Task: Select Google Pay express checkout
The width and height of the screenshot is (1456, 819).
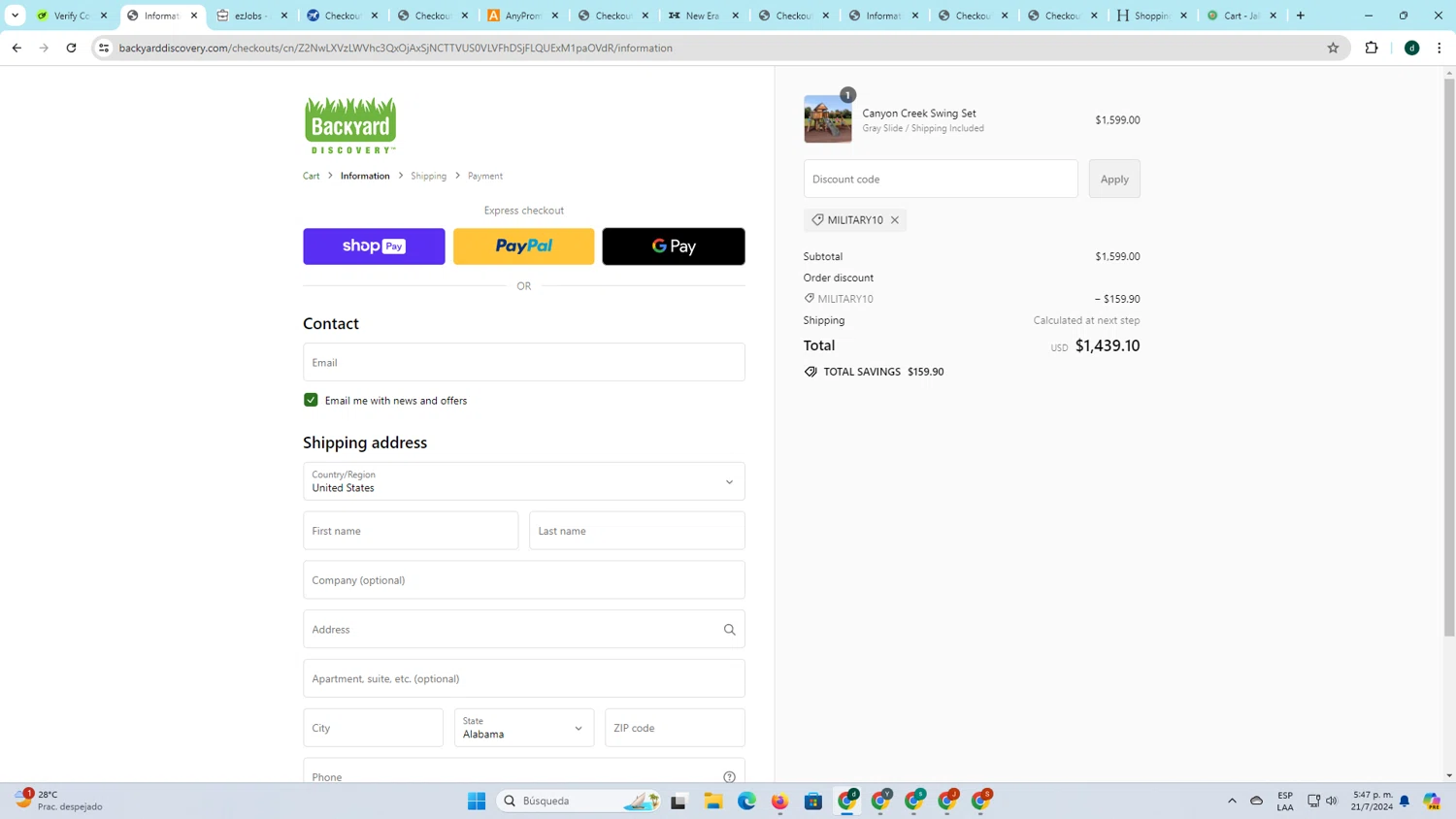Action: (674, 246)
